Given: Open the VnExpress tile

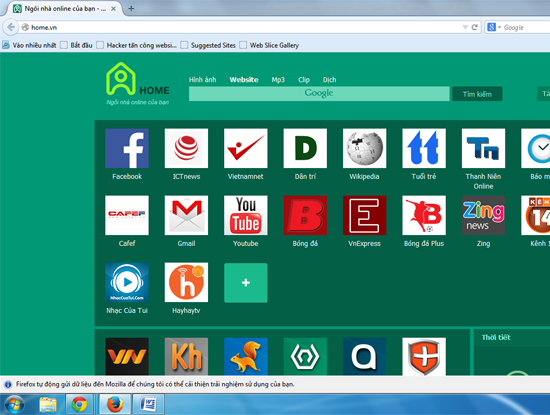Looking at the screenshot, I should tap(364, 215).
